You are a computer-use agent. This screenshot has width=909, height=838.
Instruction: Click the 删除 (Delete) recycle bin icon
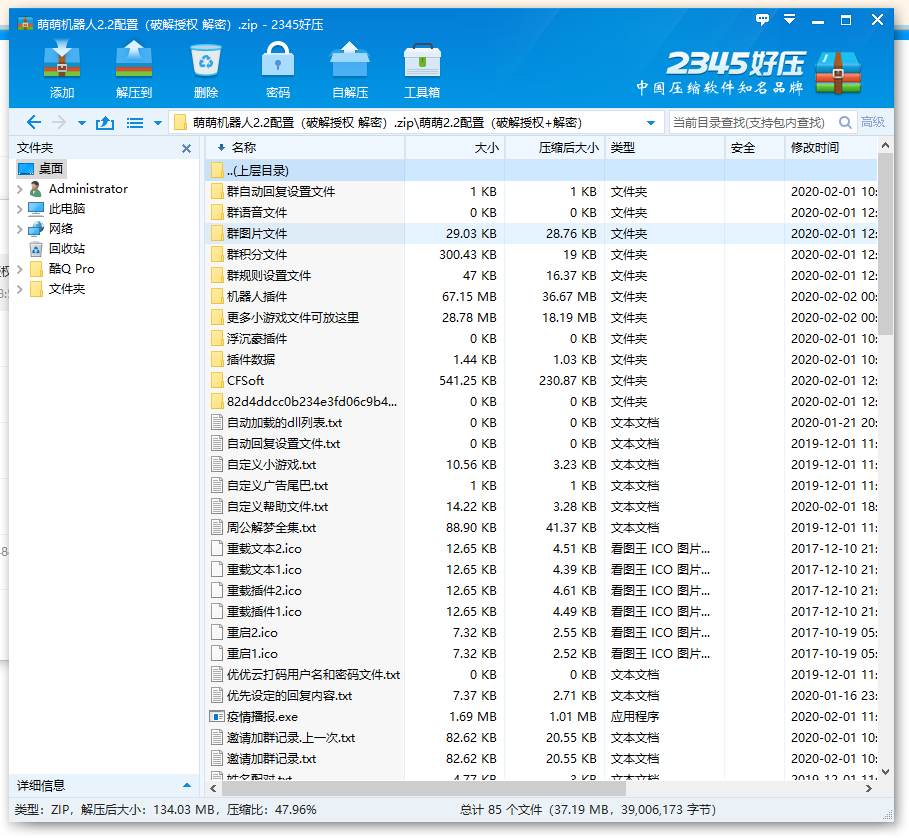206,63
